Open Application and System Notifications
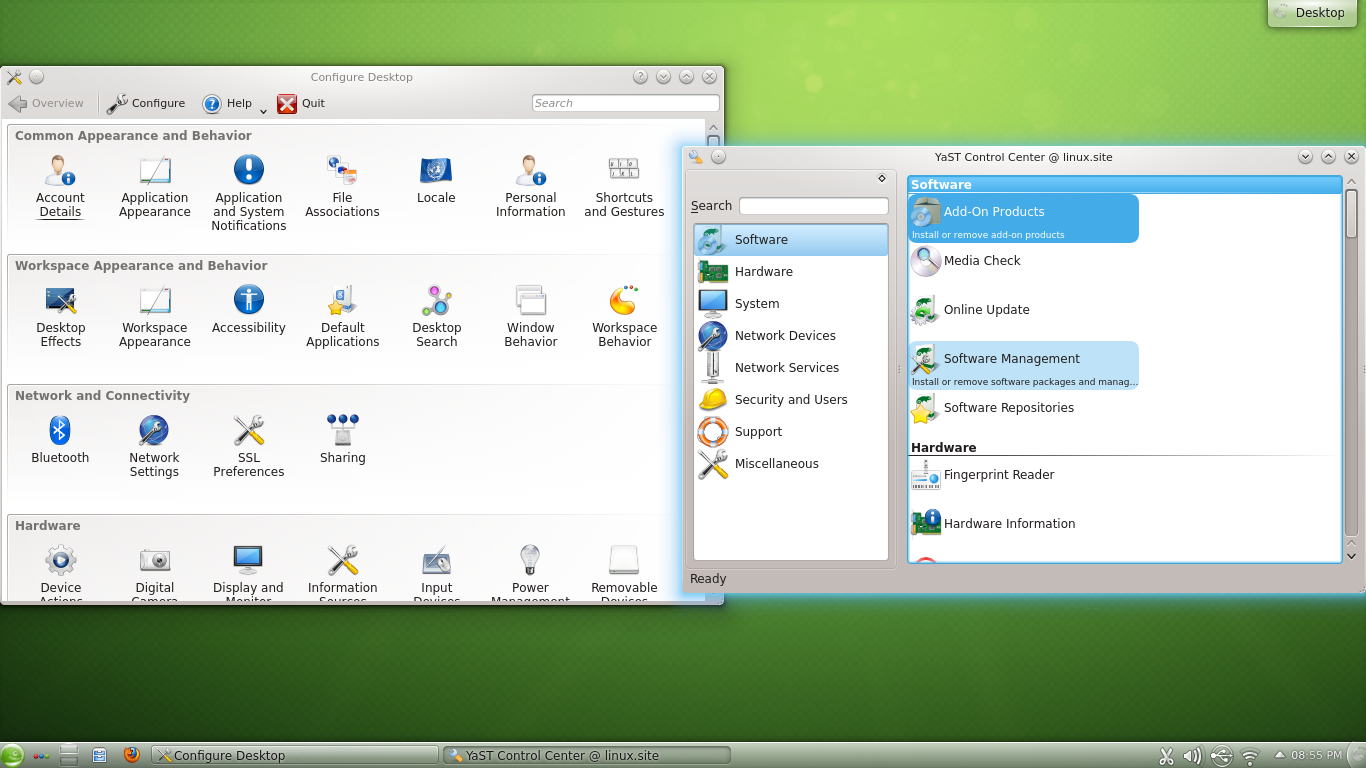 pyautogui.click(x=248, y=193)
